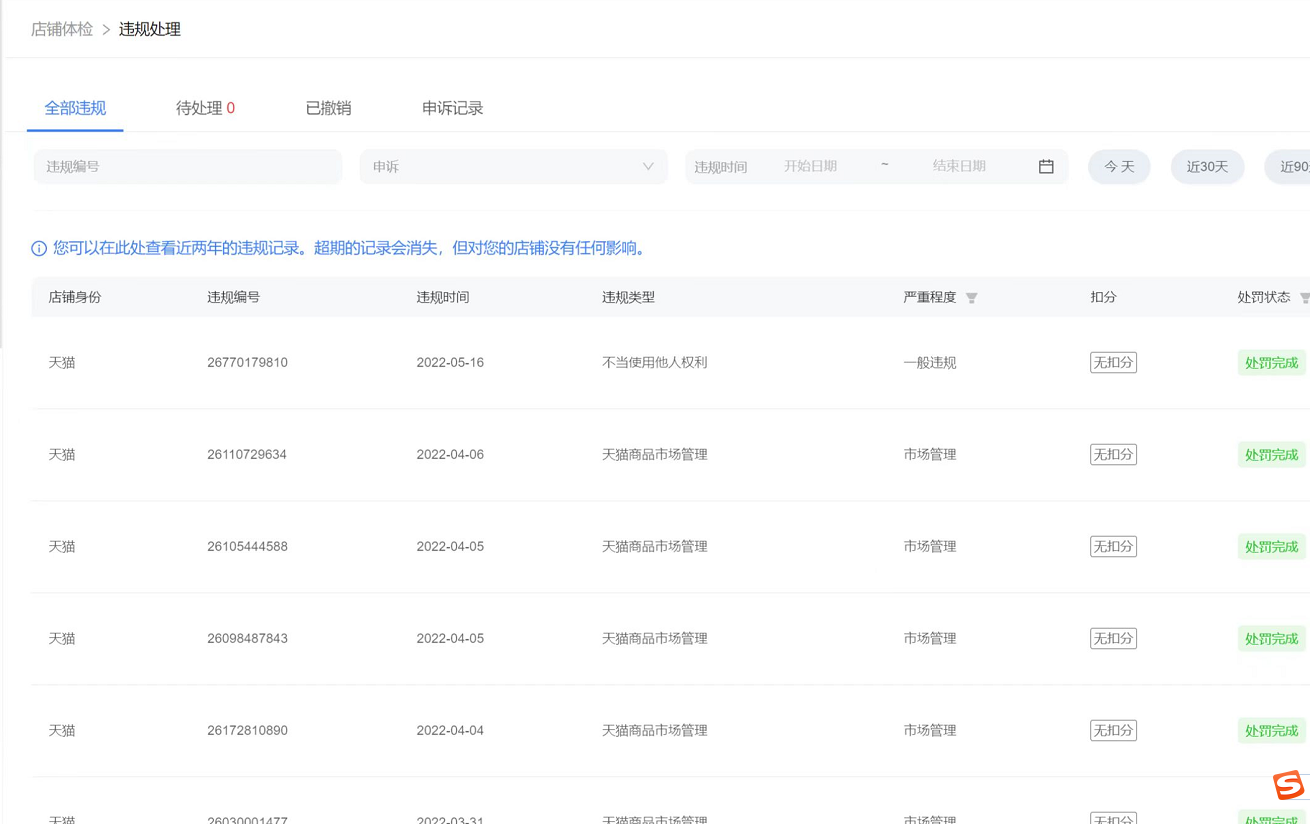Viewport: 1310px width, 824px height.
Task: Switch to 全部违规 tab
Action: [75, 108]
